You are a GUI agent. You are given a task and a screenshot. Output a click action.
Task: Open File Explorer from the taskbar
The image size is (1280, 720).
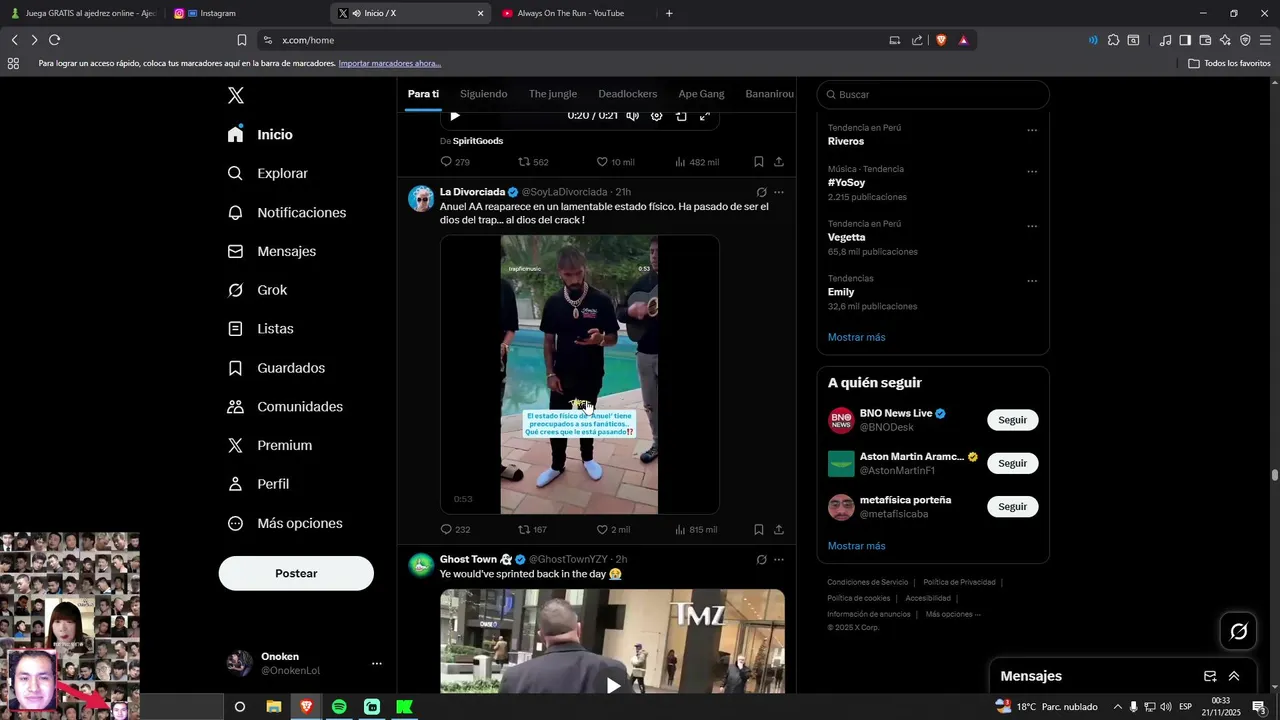point(273,707)
